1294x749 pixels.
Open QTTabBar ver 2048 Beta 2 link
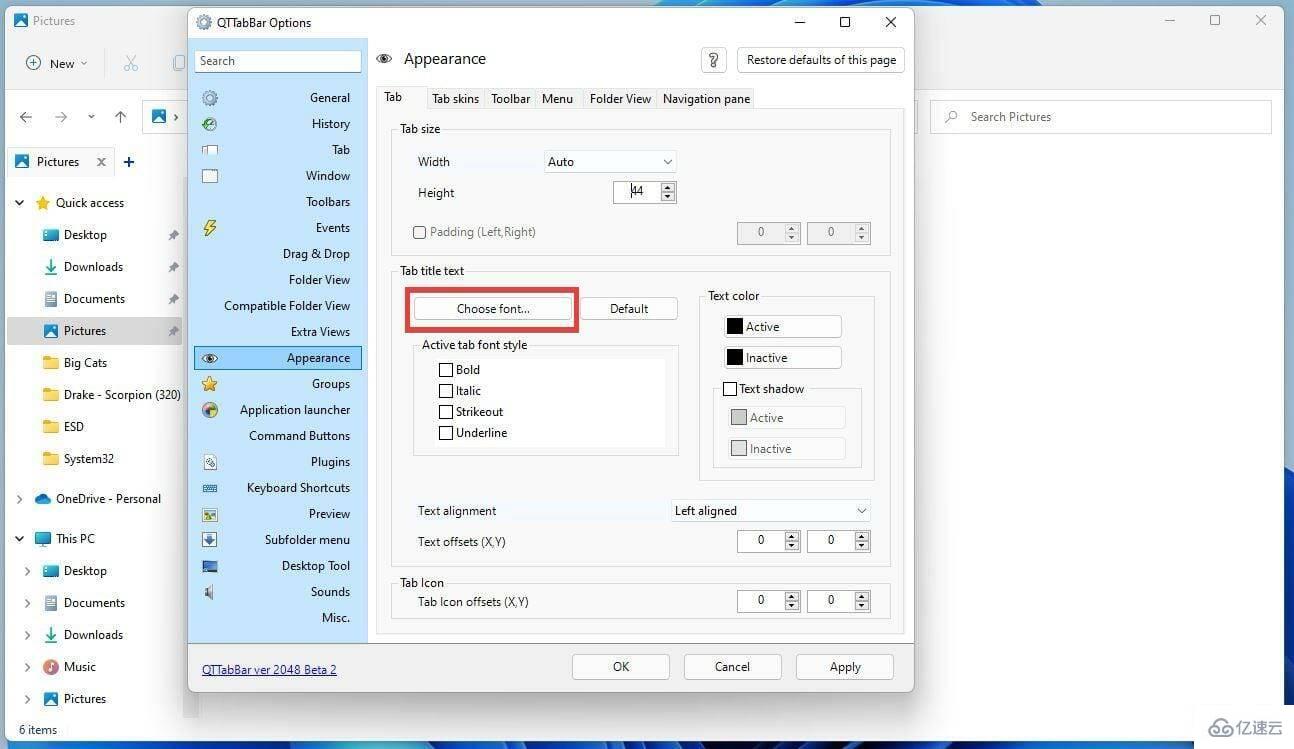click(x=269, y=670)
